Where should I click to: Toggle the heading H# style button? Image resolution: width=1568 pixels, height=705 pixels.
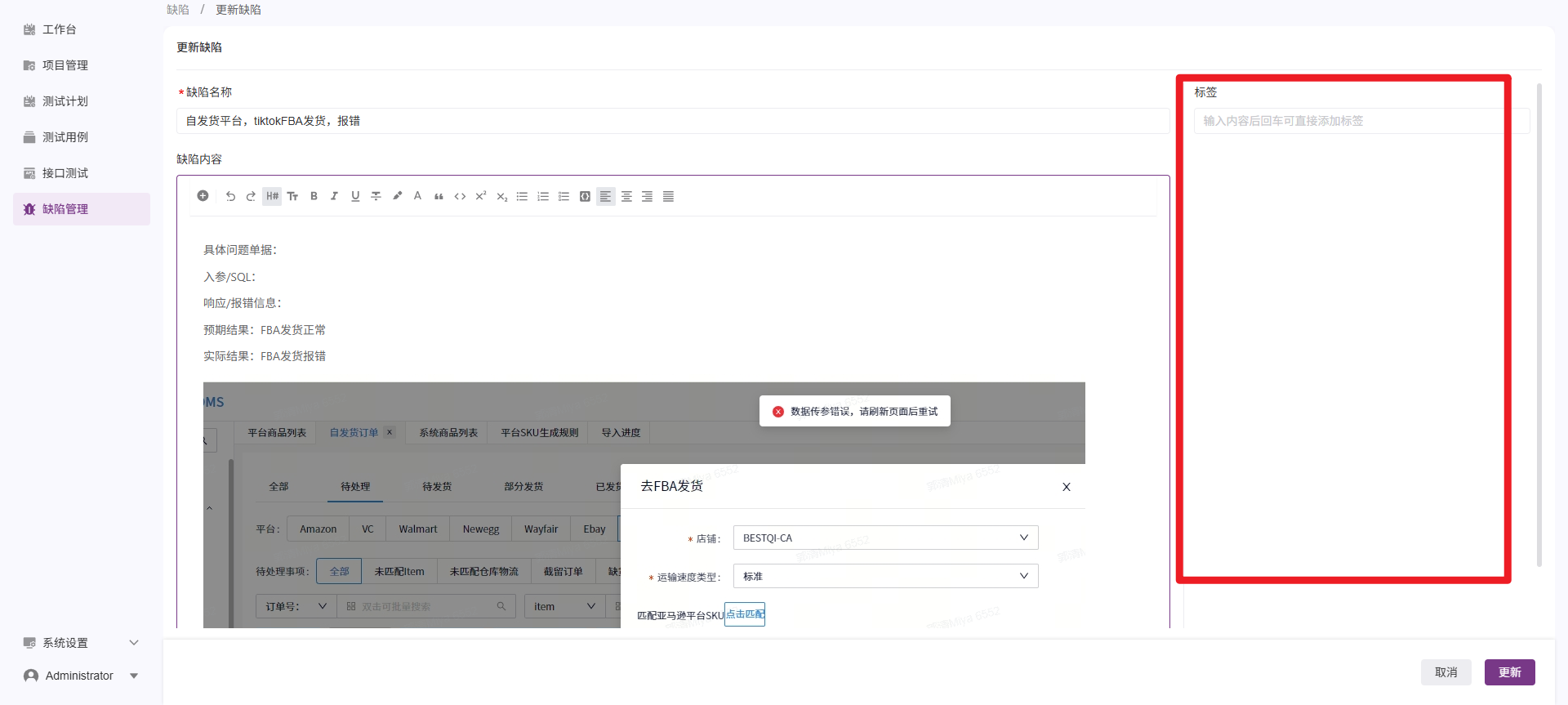coord(272,196)
